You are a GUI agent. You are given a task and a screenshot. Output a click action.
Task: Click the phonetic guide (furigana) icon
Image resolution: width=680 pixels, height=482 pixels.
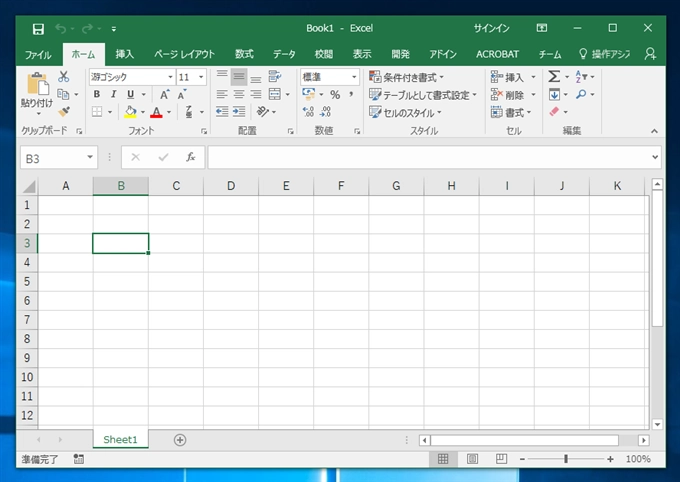pos(189,112)
